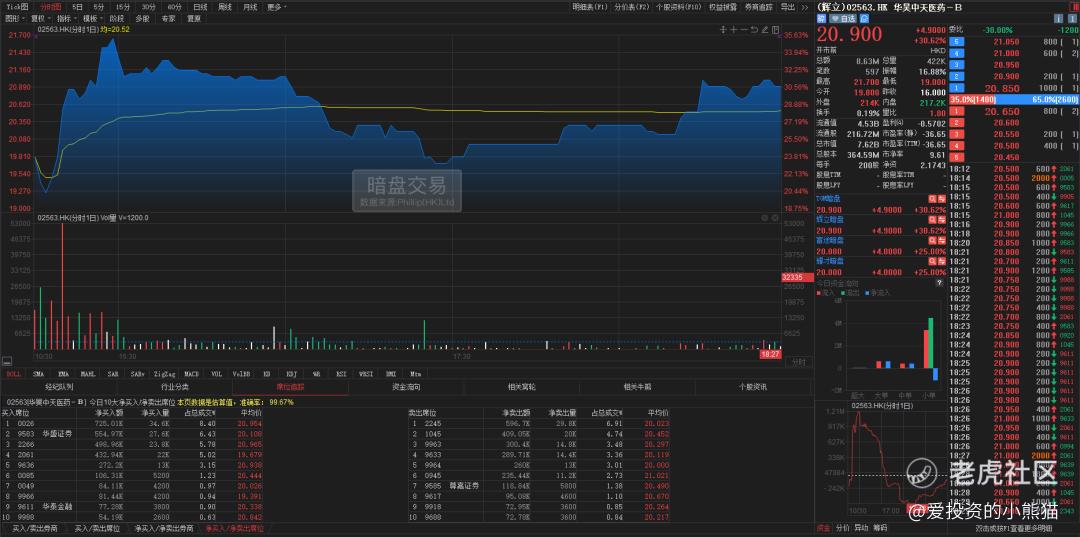Viewport: 1080px width, 537px height.
Task: Click the plus zoom-in chart icon
Action: coord(734,30)
